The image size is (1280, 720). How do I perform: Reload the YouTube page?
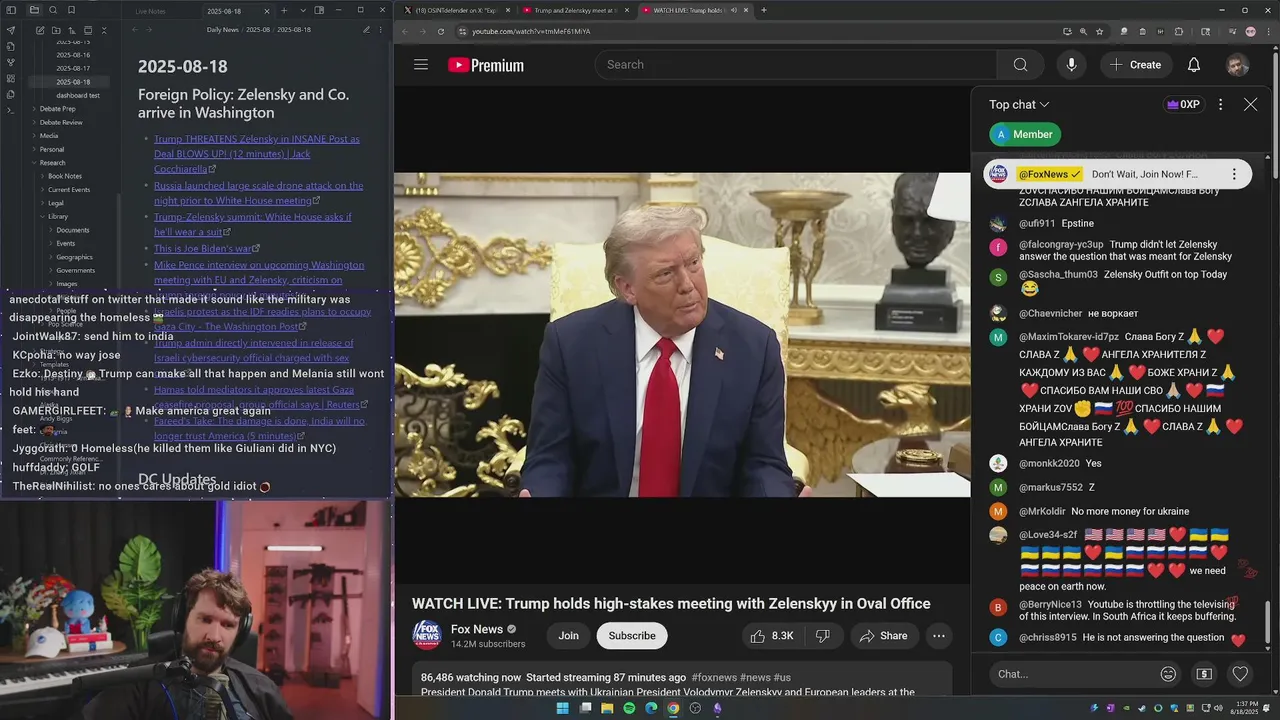[441, 31]
